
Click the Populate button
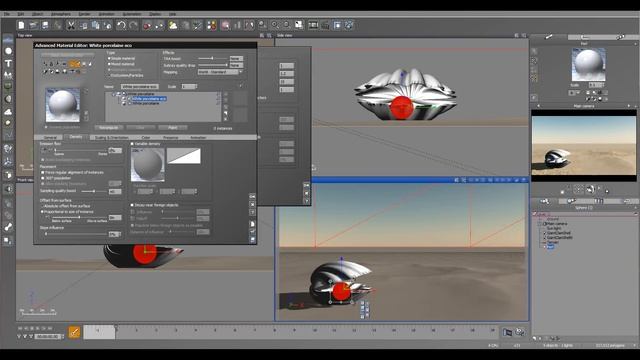(x=109, y=128)
